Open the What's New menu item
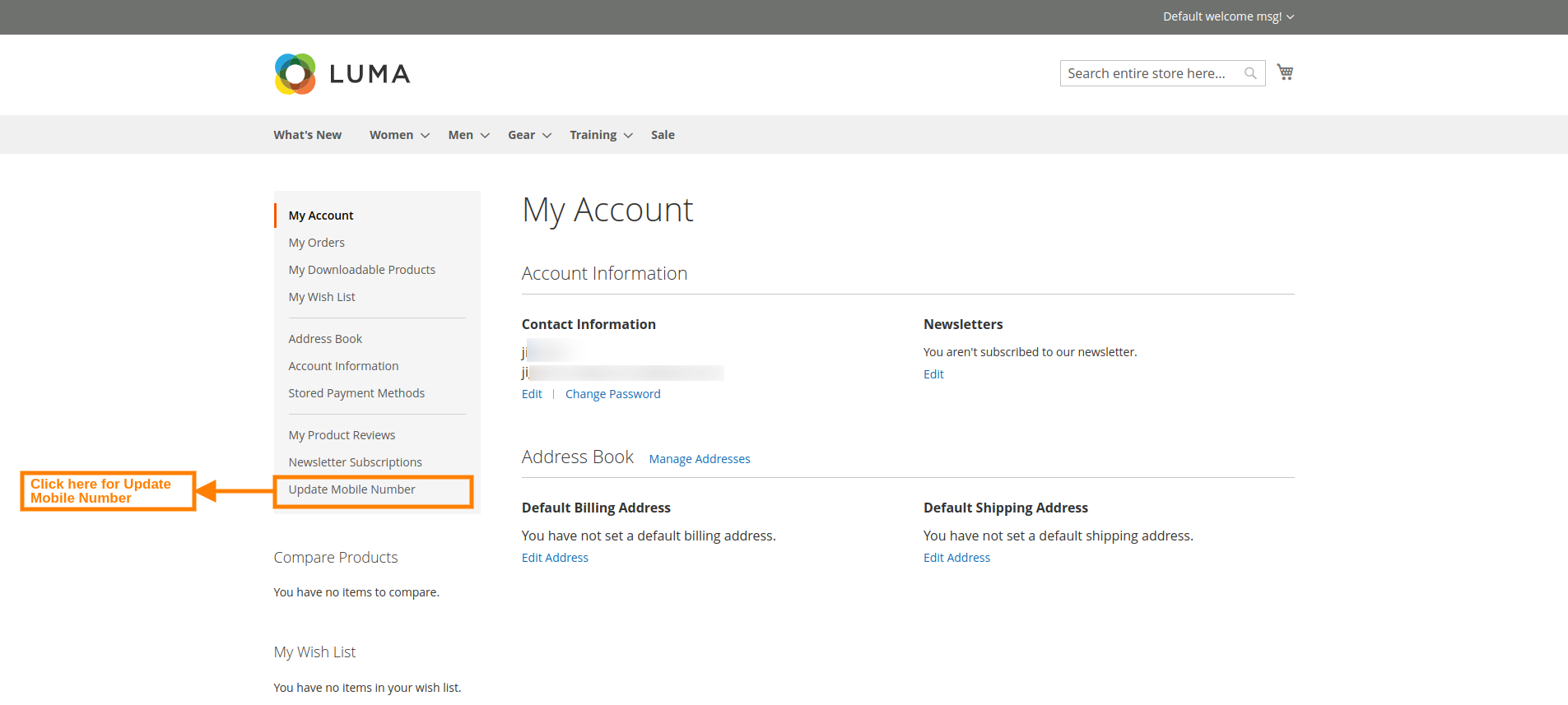The width and height of the screenshot is (1568, 705). pyautogui.click(x=308, y=135)
